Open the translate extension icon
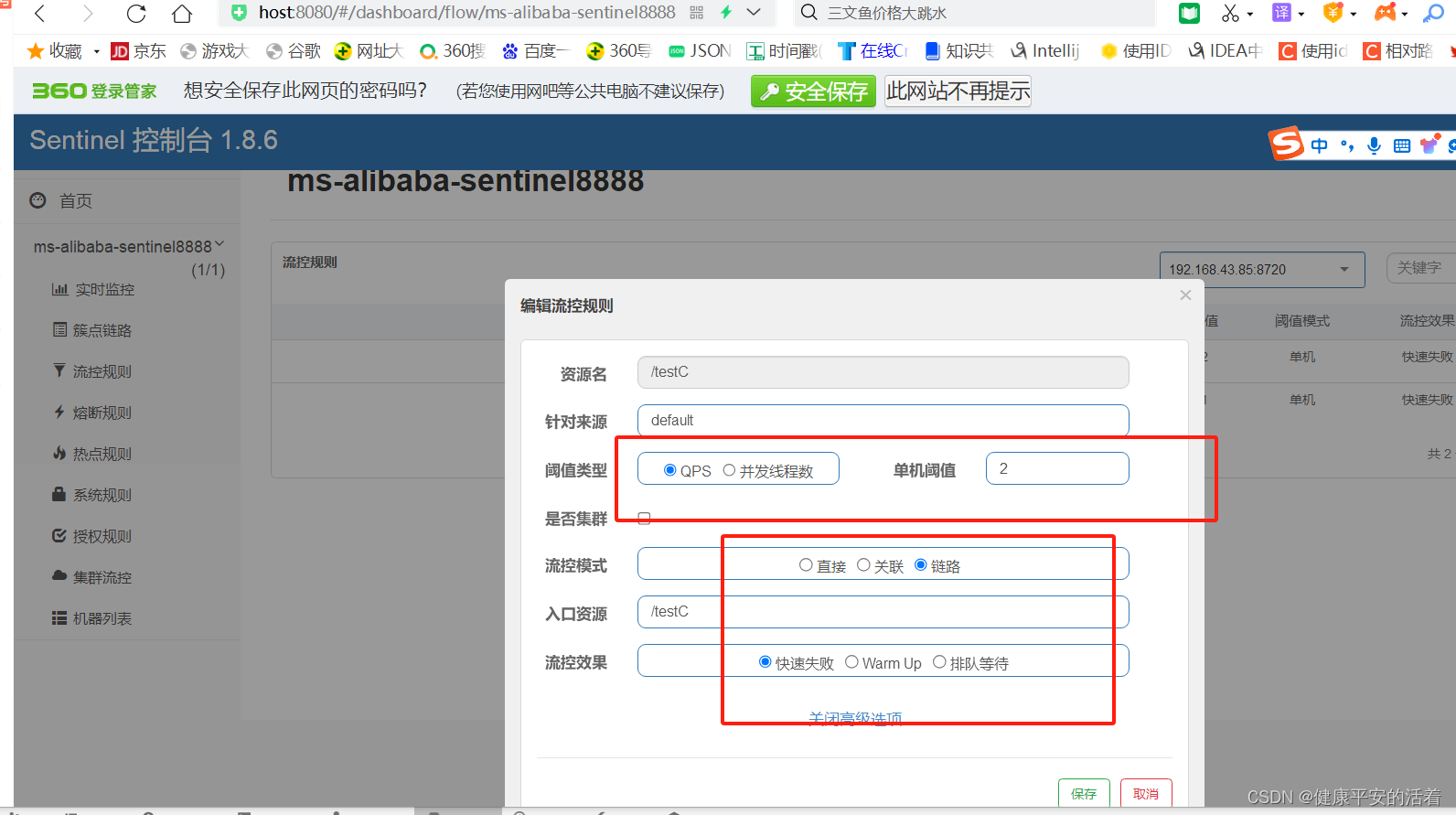The width and height of the screenshot is (1456, 815). (x=1281, y=13)
